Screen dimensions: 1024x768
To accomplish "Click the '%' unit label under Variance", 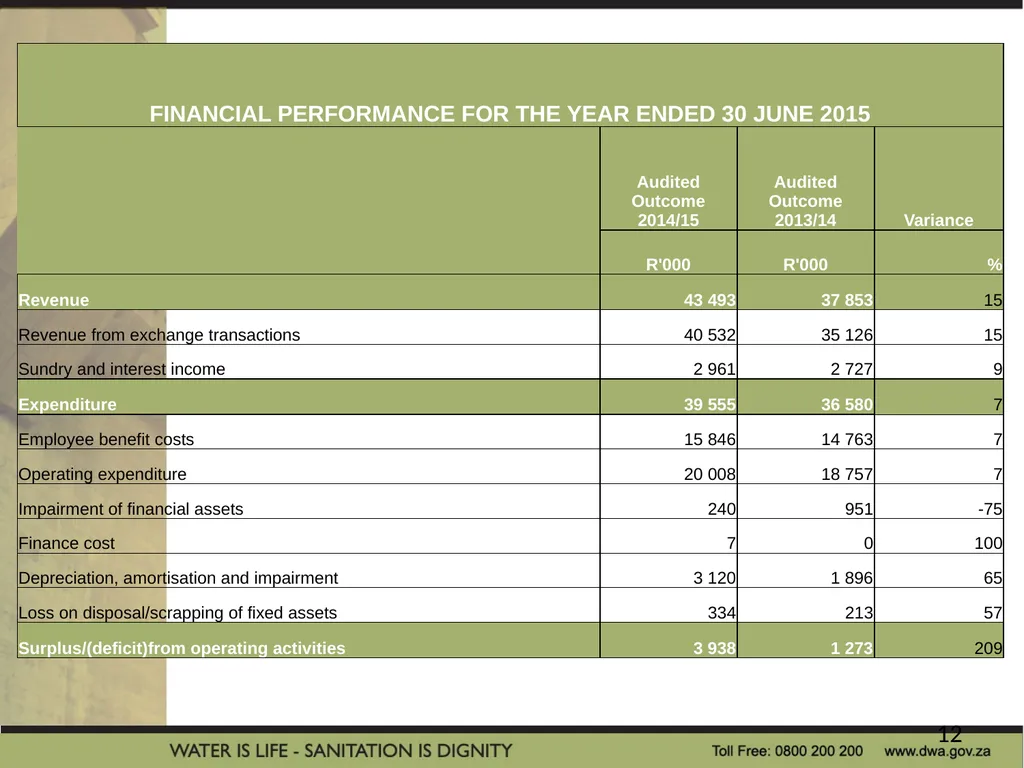I will point(995,264).
